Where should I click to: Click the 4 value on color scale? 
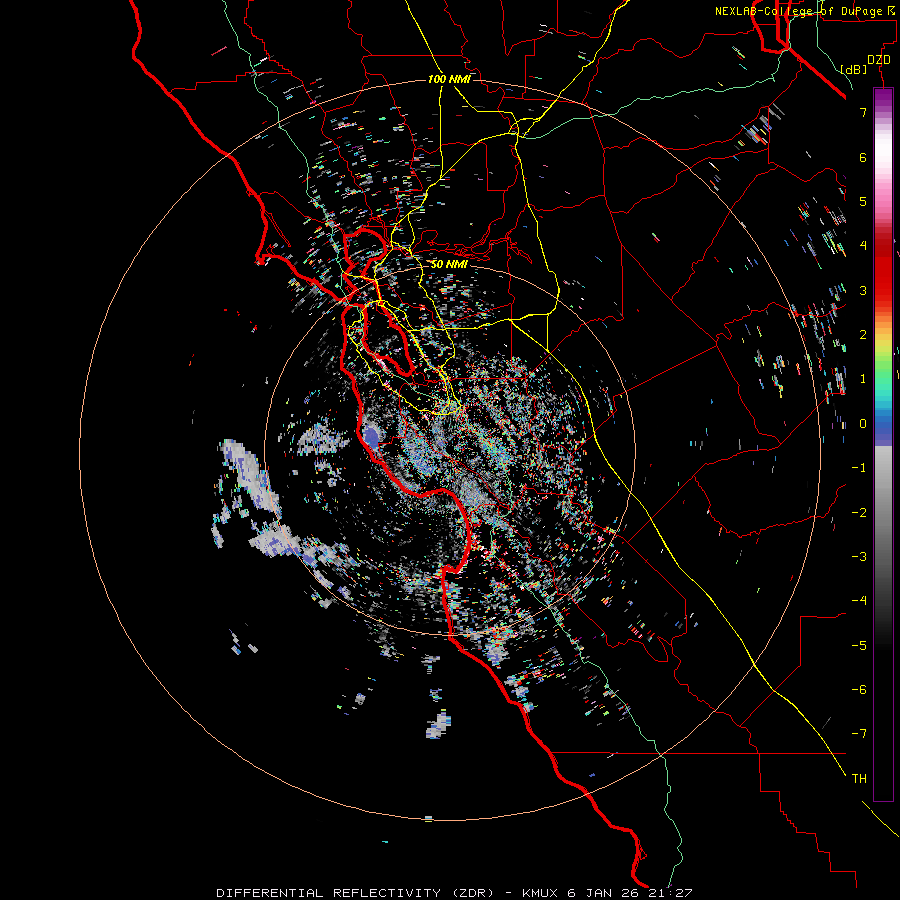pyautogui.click(x=863, y=245)
